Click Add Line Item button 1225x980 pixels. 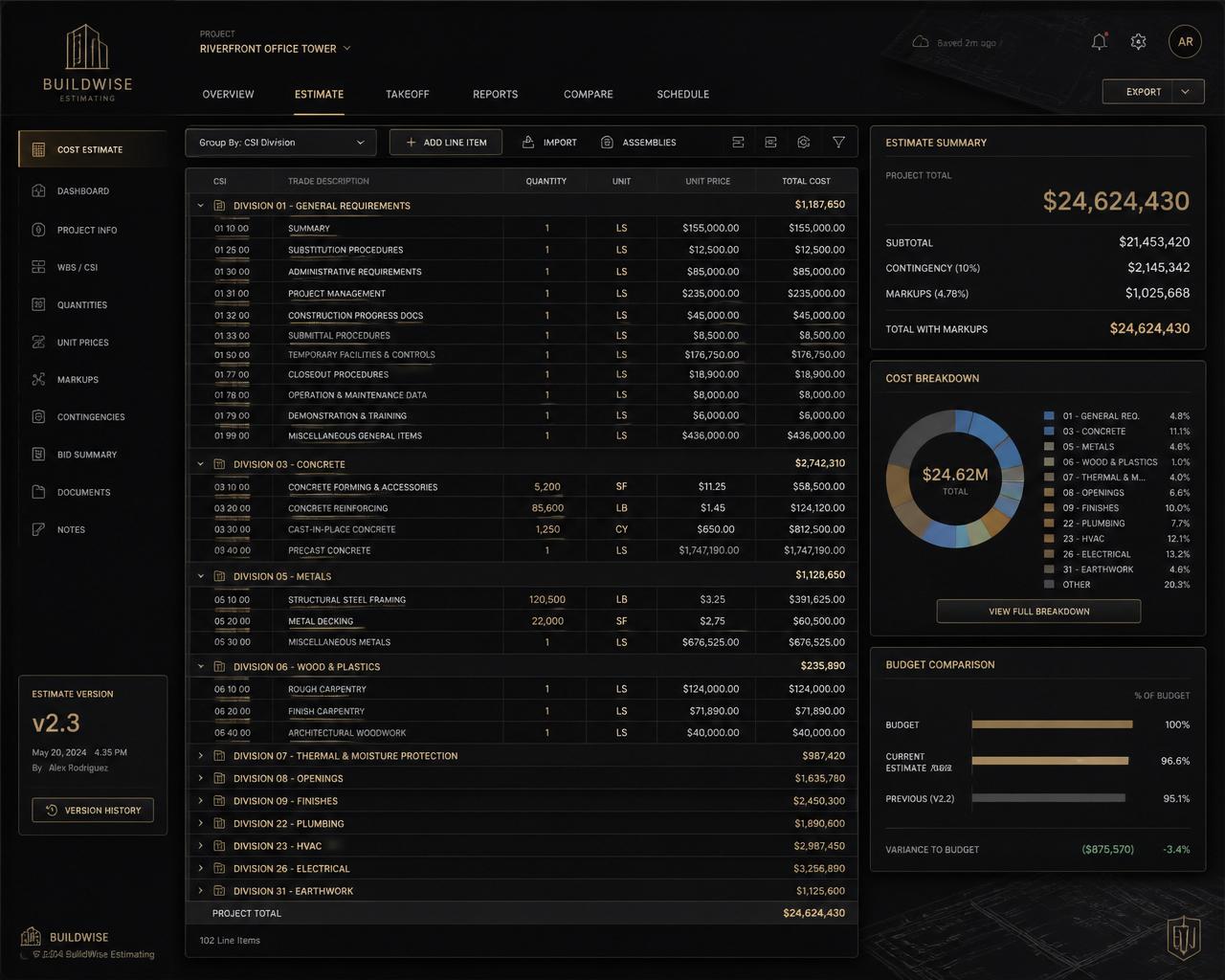(446, 143)
